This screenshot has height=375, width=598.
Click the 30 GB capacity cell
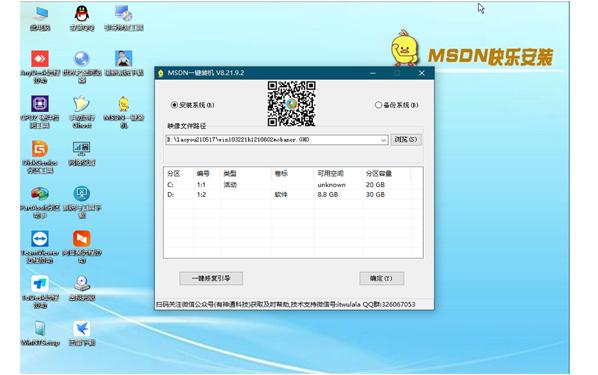375,195
